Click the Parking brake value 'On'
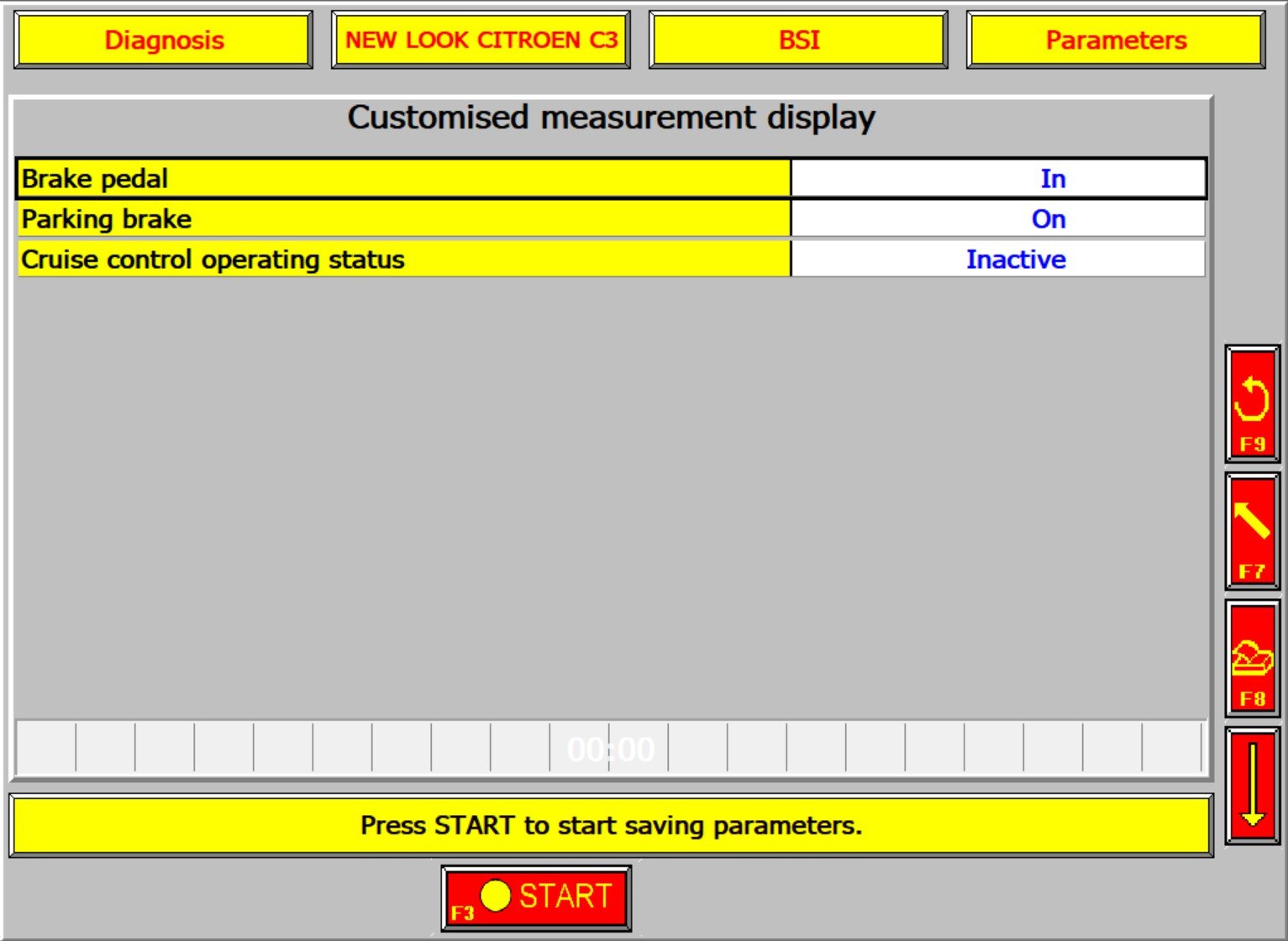Image resolution: width=1288 pixels, height=941 pixels. (x=1049, y=219)
